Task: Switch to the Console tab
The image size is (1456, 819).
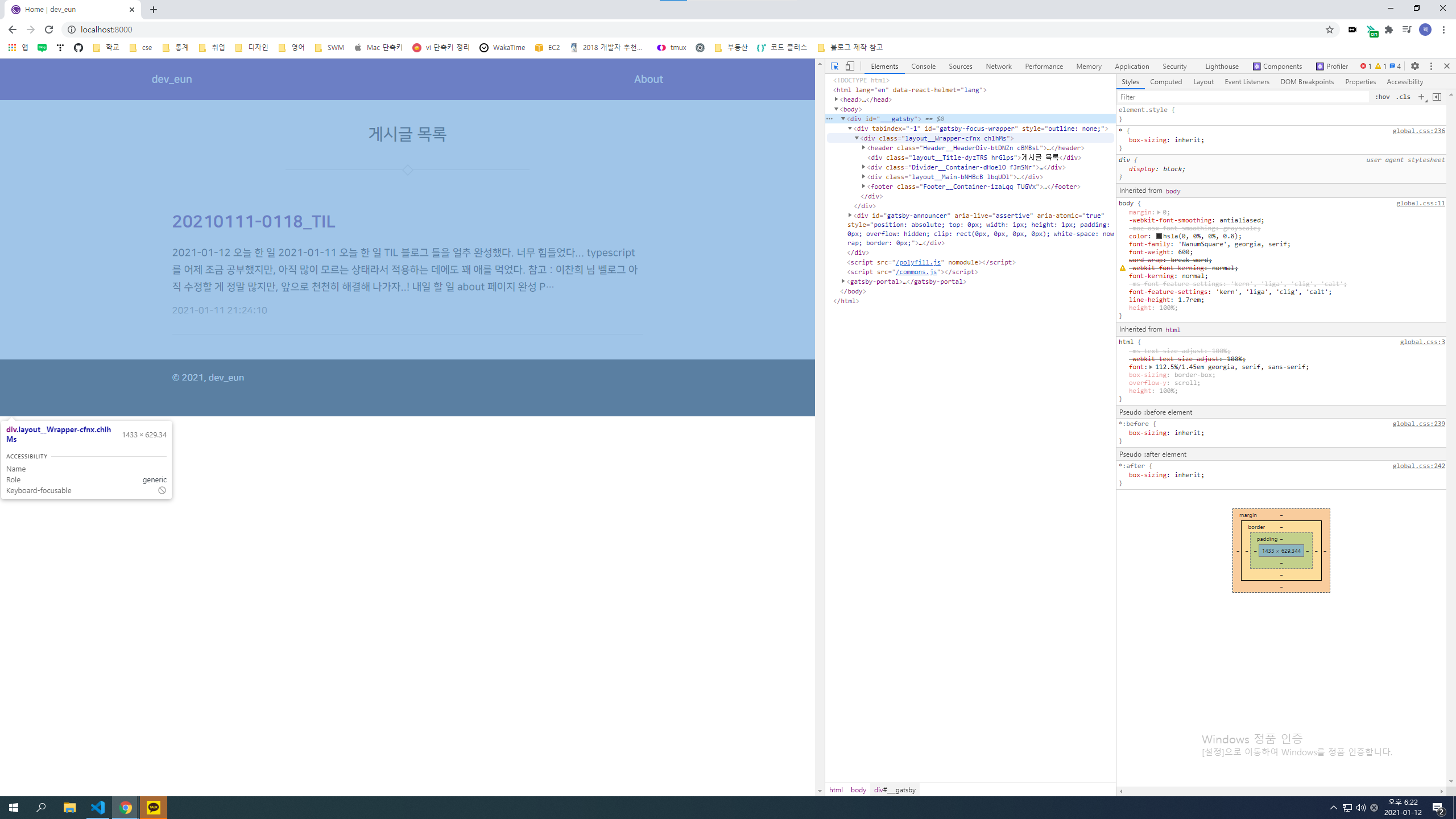Action: click(923, 67)
